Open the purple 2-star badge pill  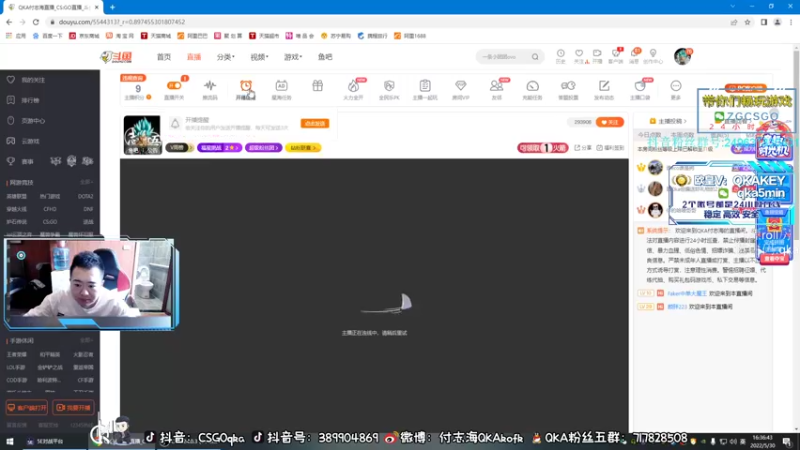(219, 148)
